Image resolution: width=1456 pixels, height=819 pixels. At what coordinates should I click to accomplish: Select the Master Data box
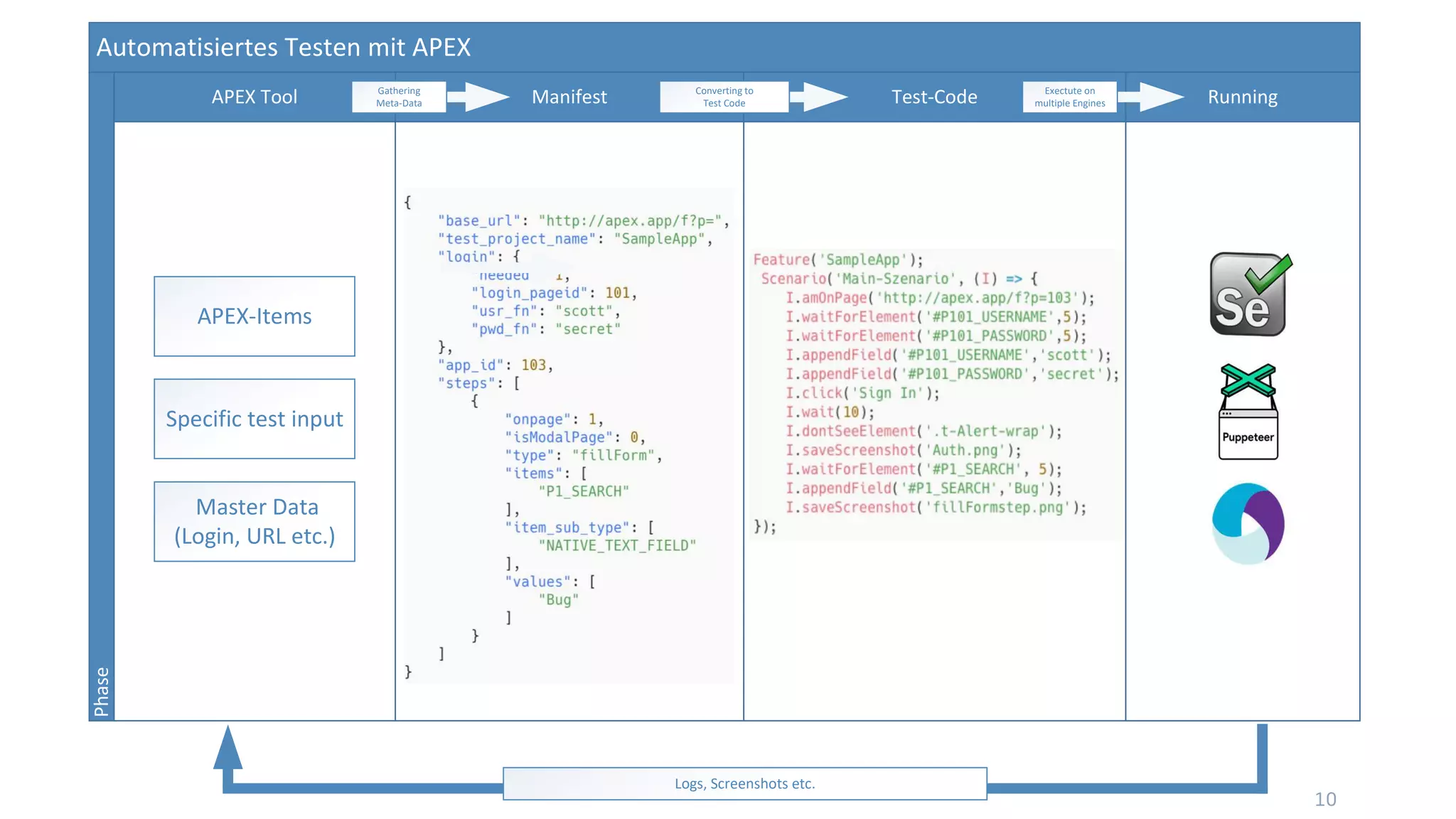click(255, 521)
